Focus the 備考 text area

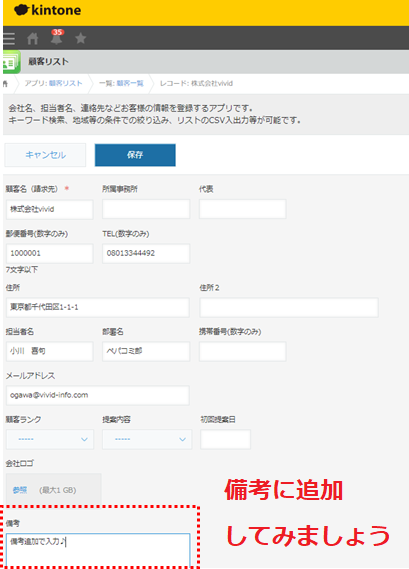[x=98, y=550]
